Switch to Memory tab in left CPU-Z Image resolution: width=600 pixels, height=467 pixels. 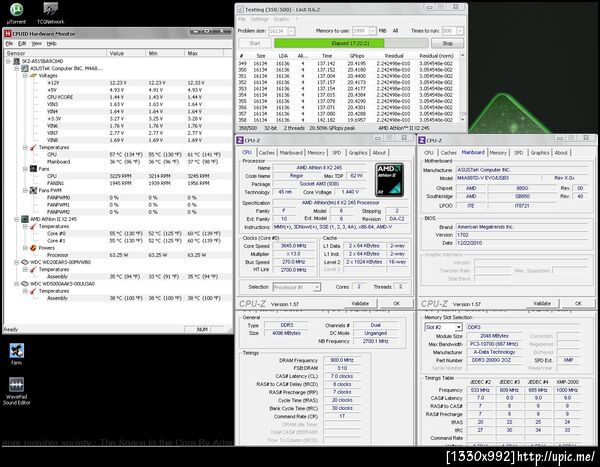pos(316,153)
